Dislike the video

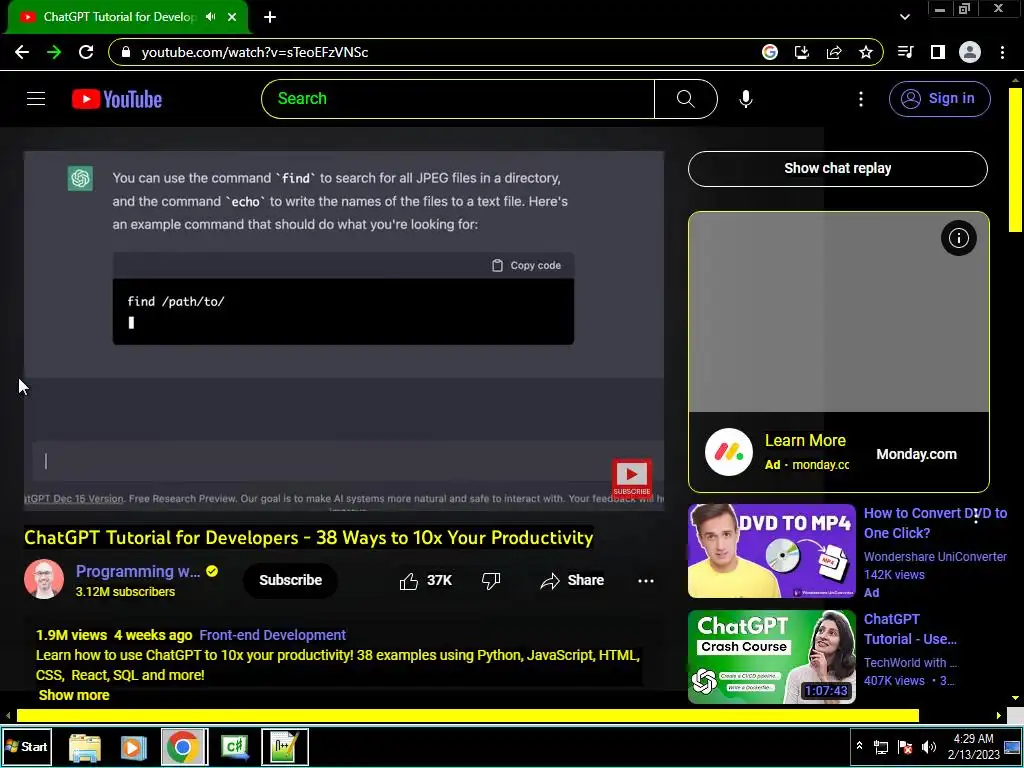coord(491,581)
